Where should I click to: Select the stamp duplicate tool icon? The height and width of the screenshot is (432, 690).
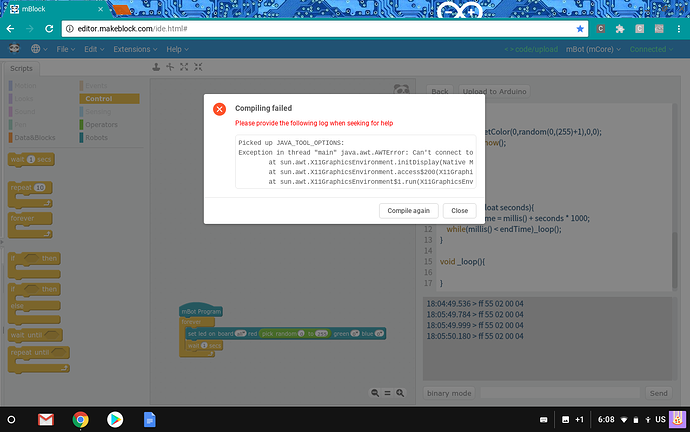156,67
